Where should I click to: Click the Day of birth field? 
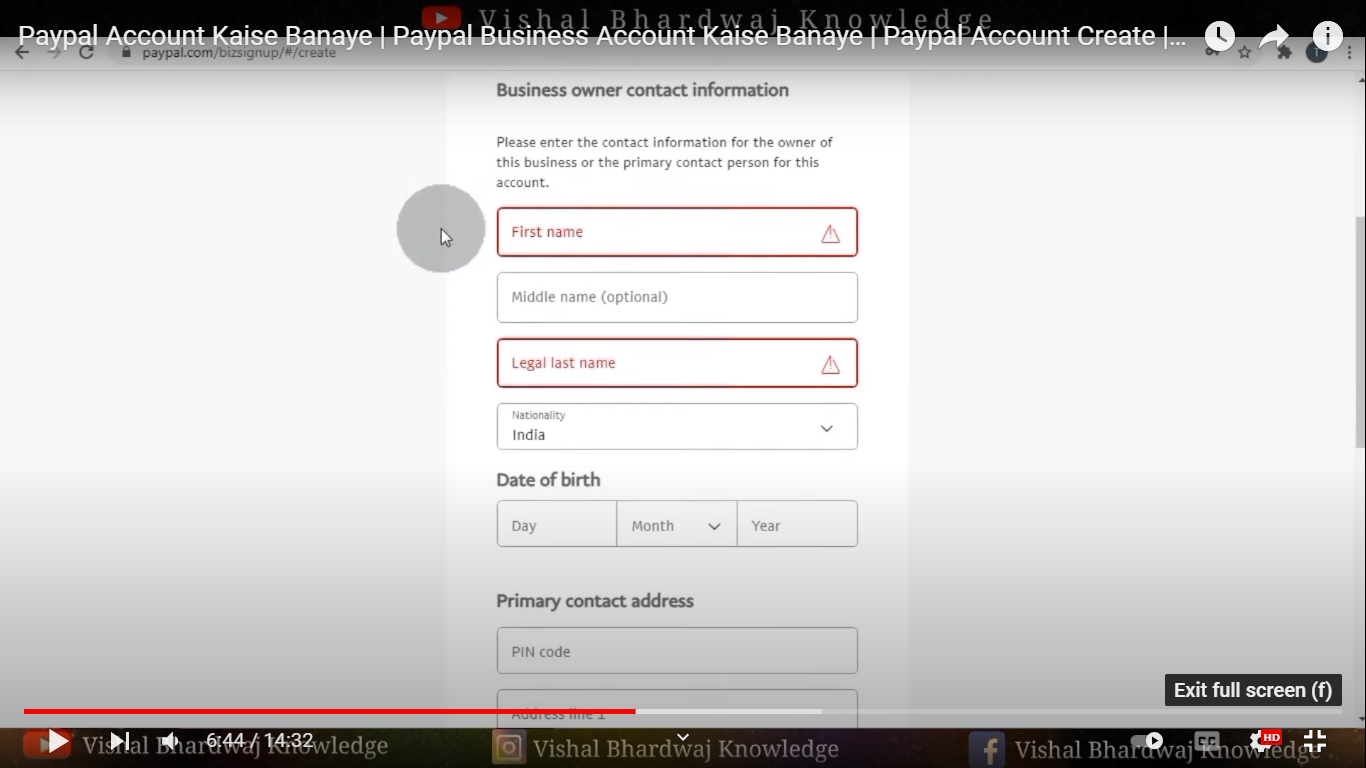[x=557, y=524]
